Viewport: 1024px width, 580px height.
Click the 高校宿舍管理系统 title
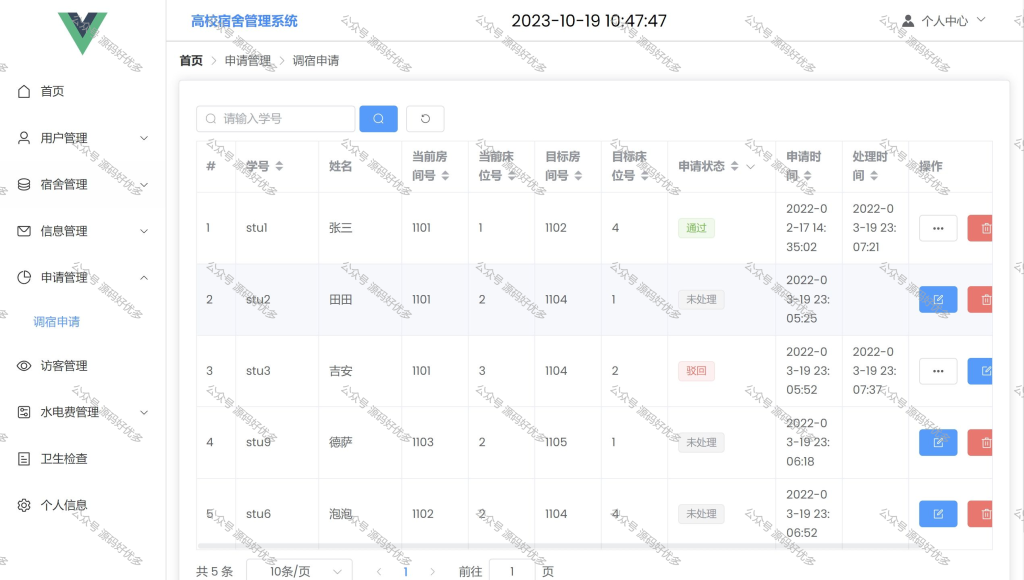[x=244, y=21]
